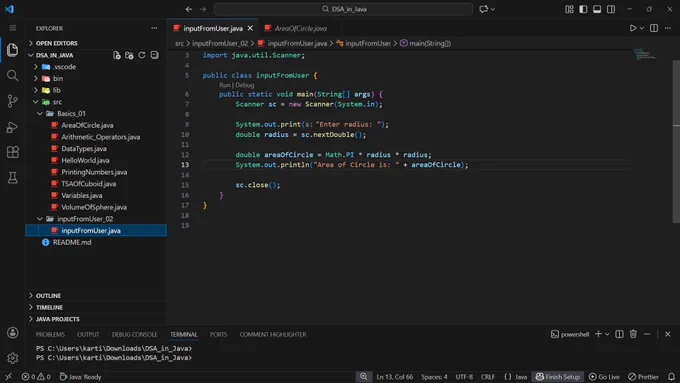Click New Folder icon in explorer
Image resolution: width=680 pixels, height=383 pixels.
(x=129, y=55)
